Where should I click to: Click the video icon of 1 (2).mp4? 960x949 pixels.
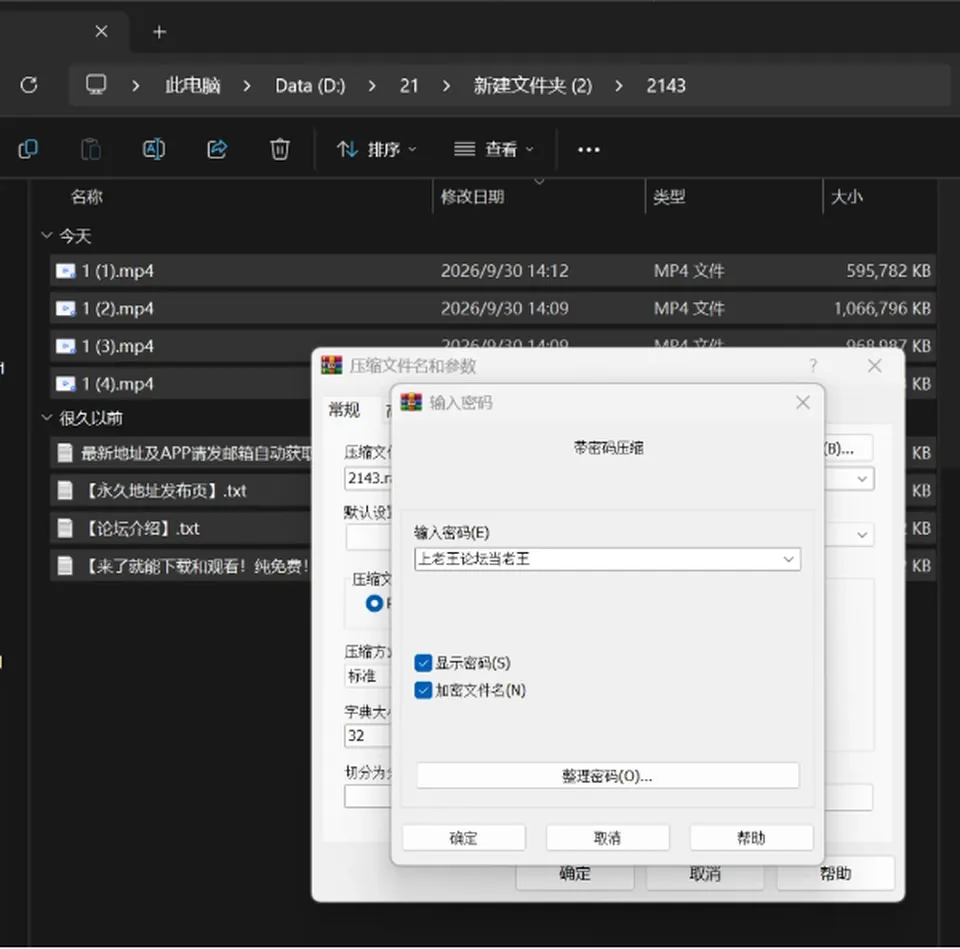point(66,309)
